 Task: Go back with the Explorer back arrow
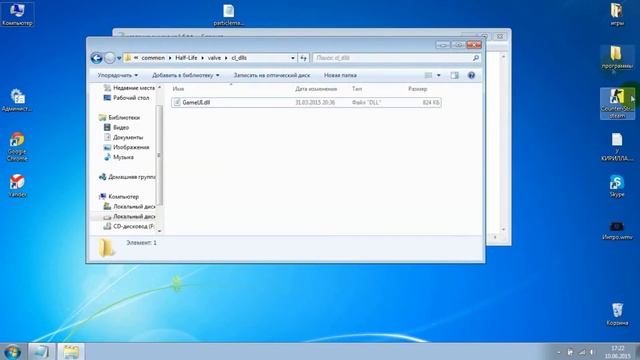(96, 58)
